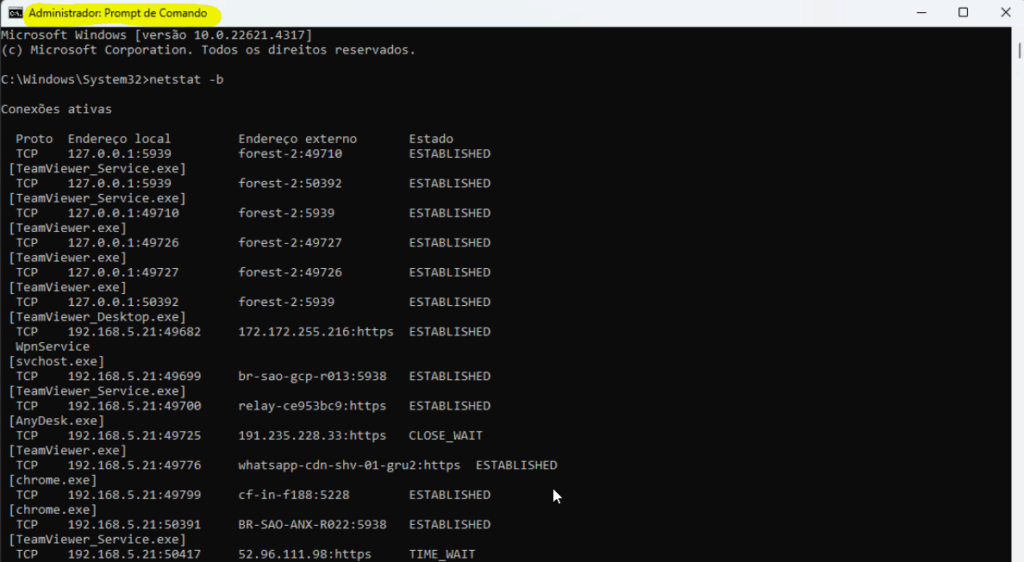
Task: Click the 'Administrador: Prompt de Comando' title text
Action: 118,13
